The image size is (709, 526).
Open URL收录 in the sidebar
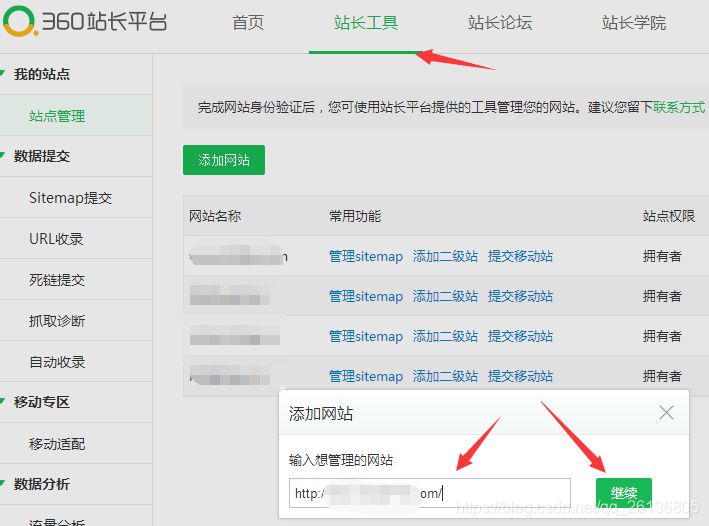coord(56,239)
